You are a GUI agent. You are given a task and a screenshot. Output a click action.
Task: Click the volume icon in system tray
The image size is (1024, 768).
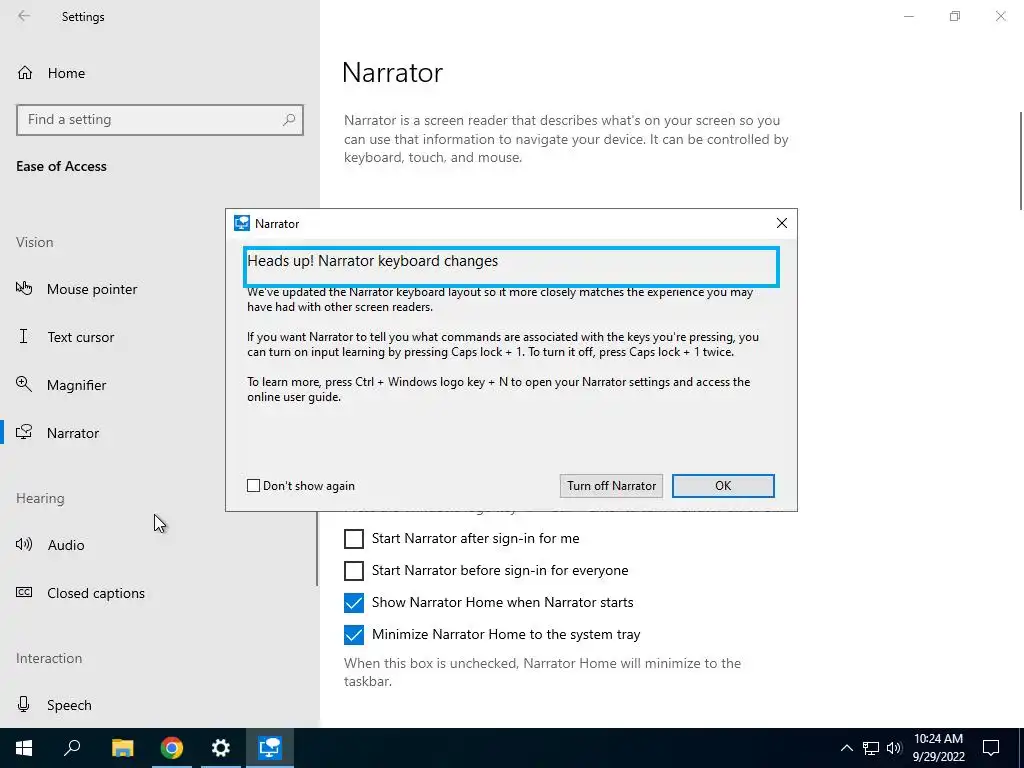pyautogui.click(x=894, y=748)
